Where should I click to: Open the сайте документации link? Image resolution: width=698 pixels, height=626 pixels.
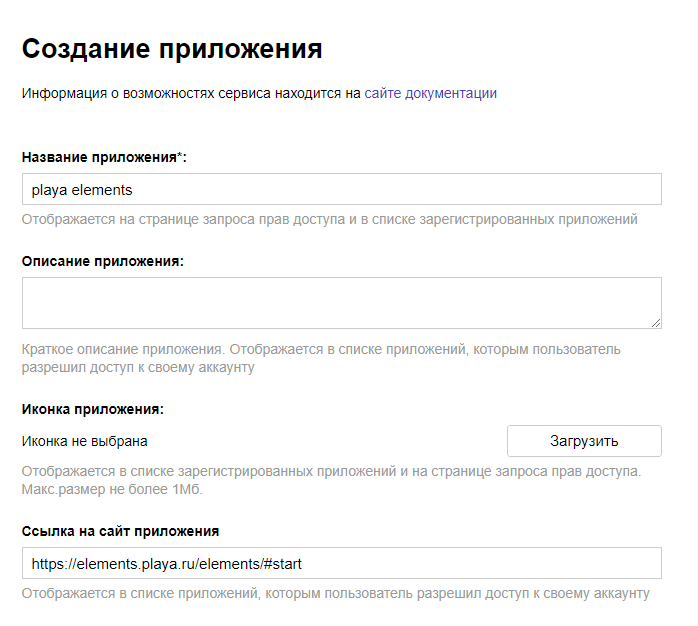(430, 94)
